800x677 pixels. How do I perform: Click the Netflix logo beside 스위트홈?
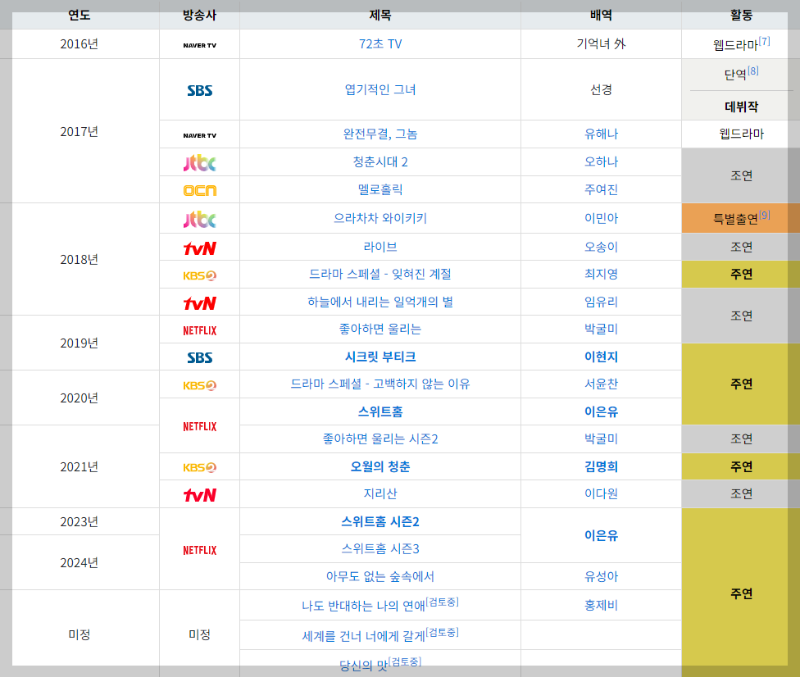[199, 426]
